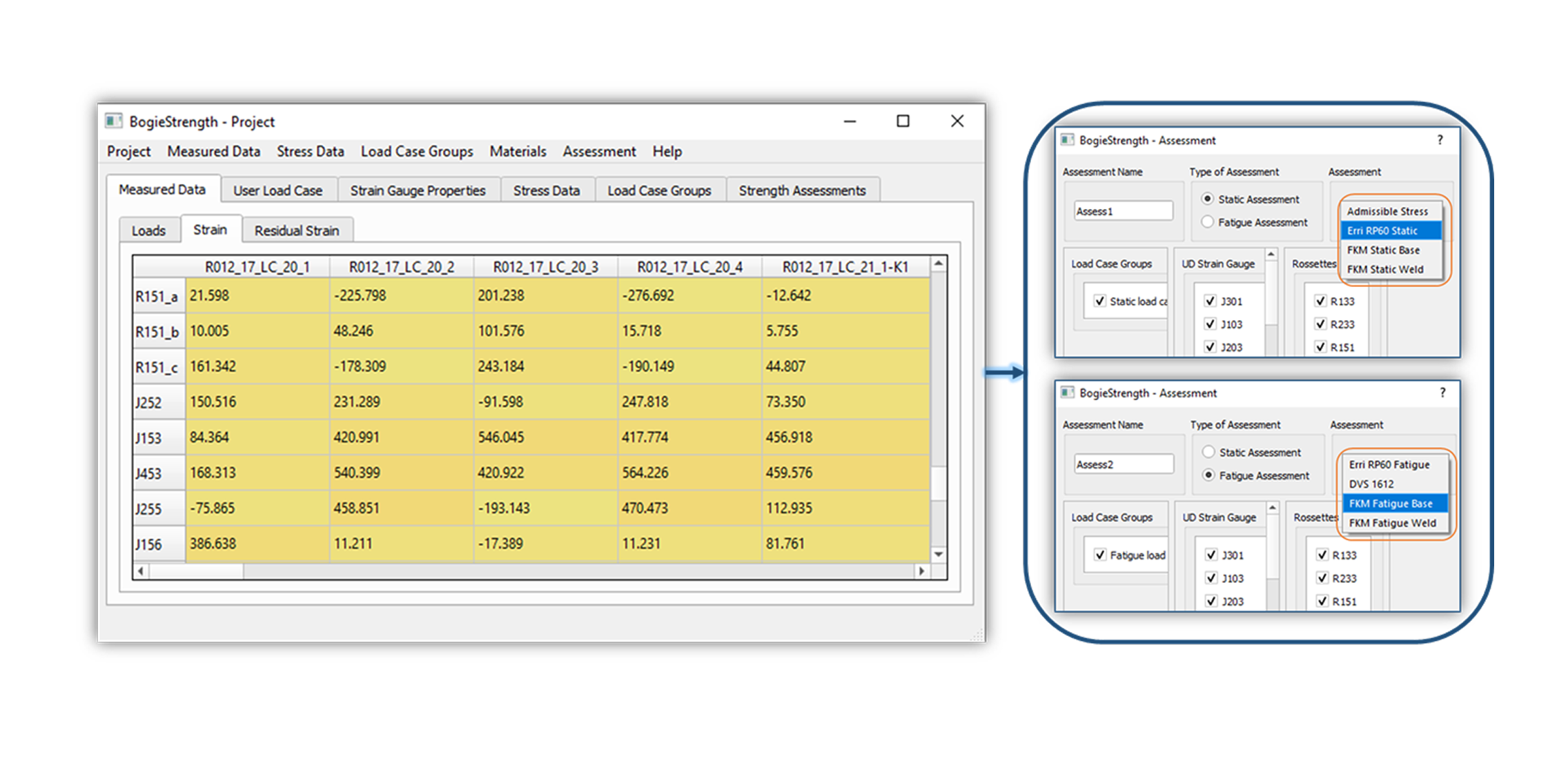Click the table's scroll down arrow
The width and height of the screenshot is (1568, 781).
pos(939,554)
